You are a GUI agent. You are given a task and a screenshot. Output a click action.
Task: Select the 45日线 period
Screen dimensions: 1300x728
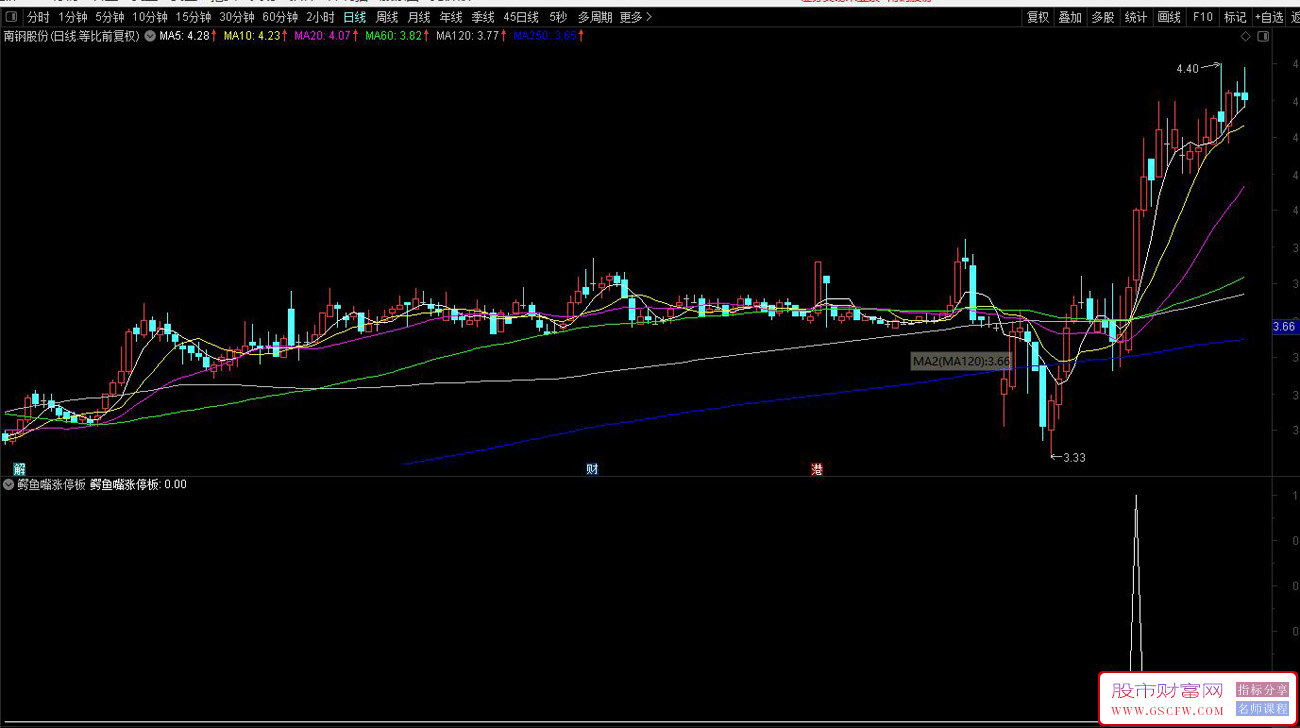click(x=521, y=17)
